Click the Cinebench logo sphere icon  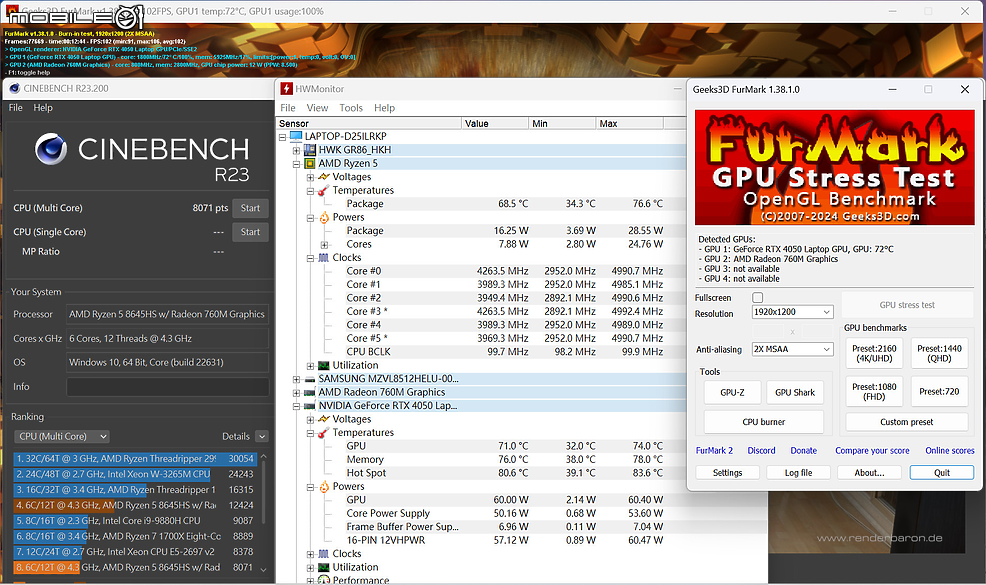(x=51, y=149)
